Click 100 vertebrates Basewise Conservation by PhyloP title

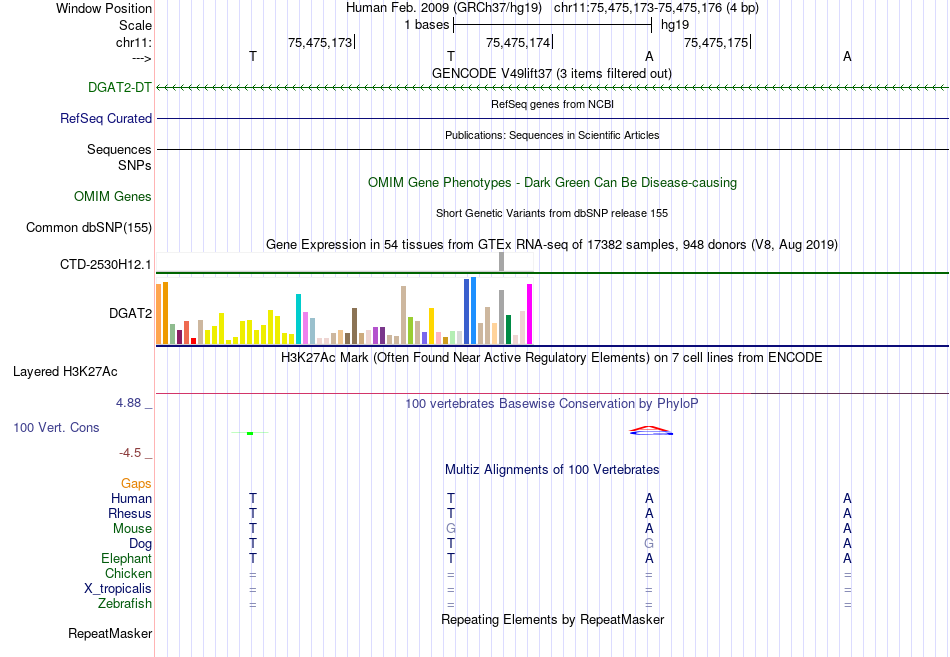pyautogui.click(x=552, y=404)
